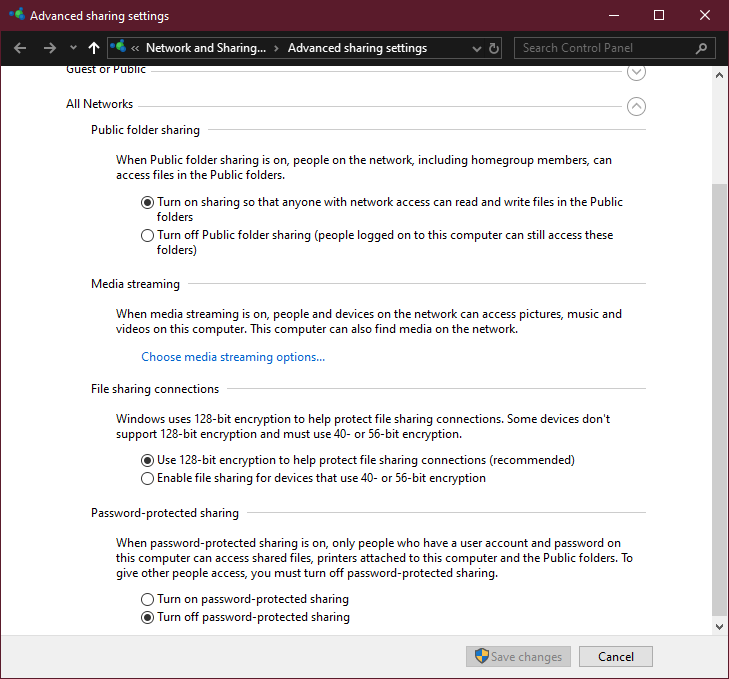Click the Save changes button
Viewport: 729px width, 679px height.
(x=518, y=657)
